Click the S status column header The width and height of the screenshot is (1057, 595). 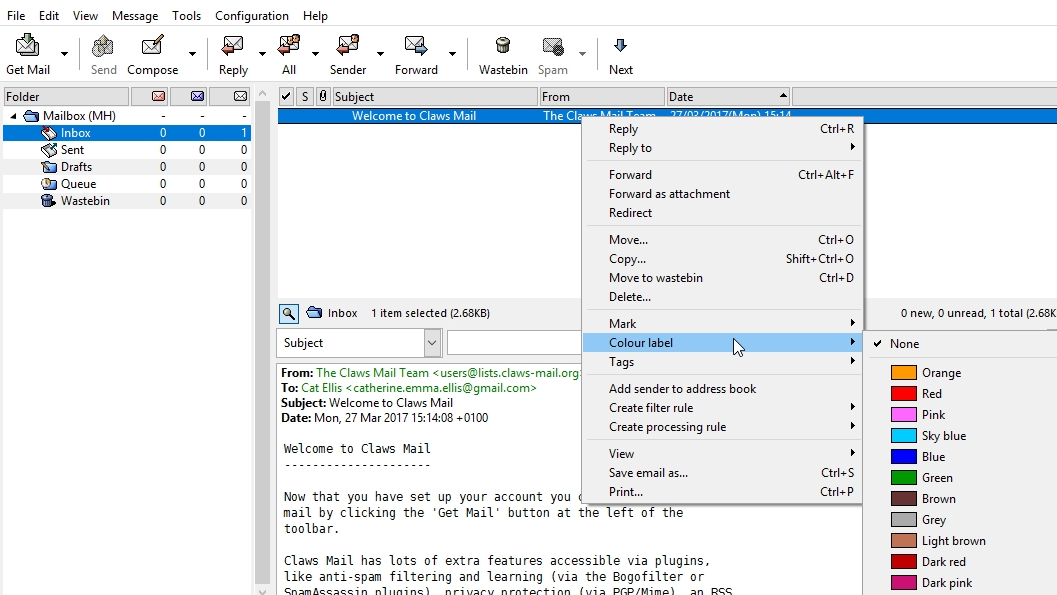[305, 96]
